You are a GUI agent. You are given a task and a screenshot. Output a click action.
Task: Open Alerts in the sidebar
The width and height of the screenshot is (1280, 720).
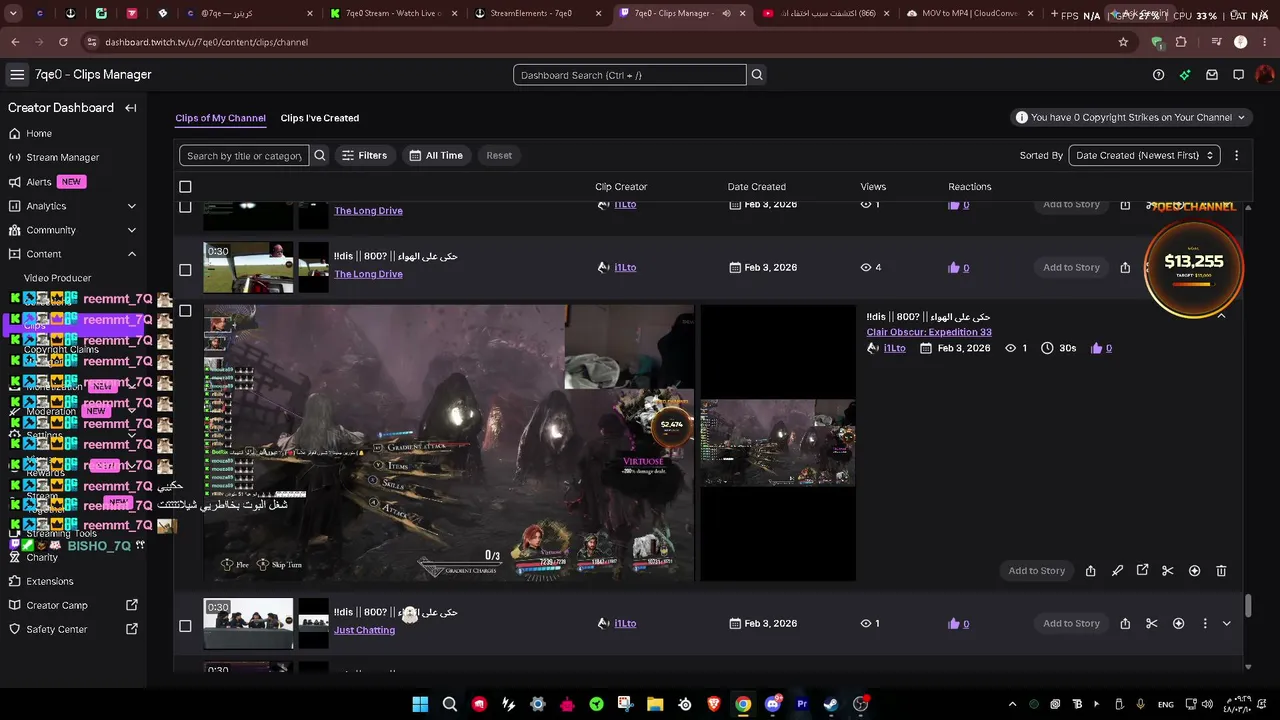[x=39, y=182]
